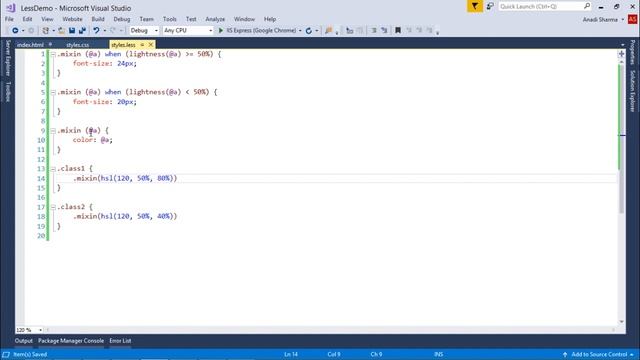The image size is (640, 360).
Task: Click the vertical editor scrollbar thumb
Action: [x=621, y=139]
